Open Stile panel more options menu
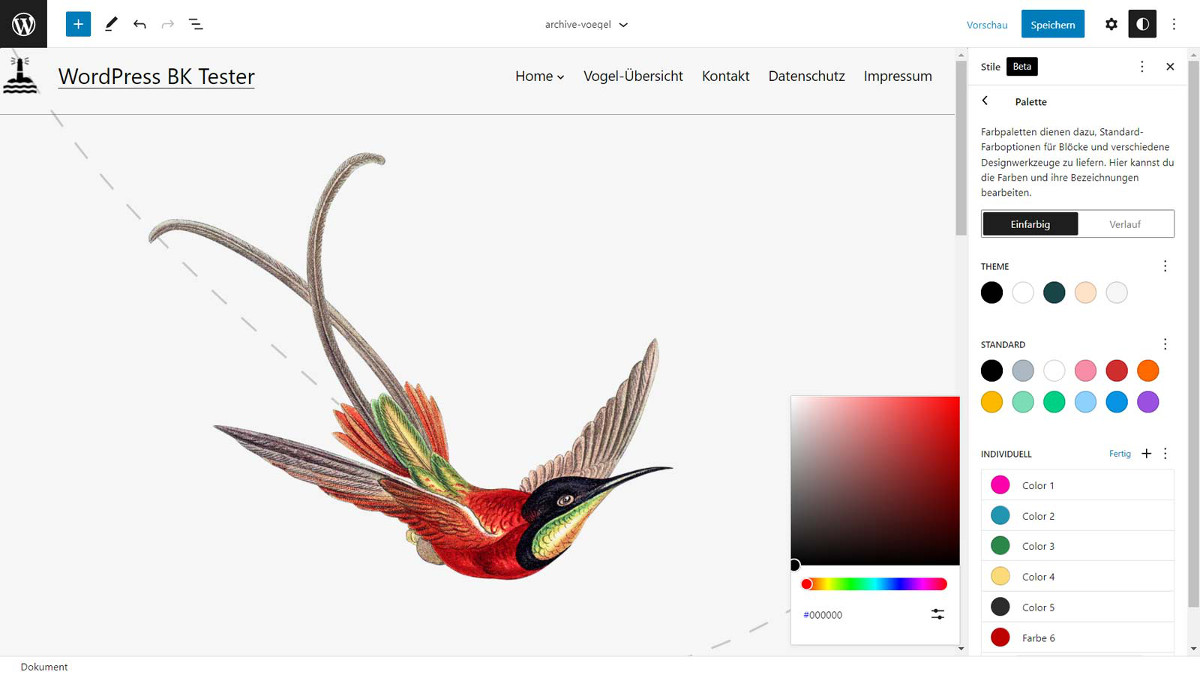The image size is (1200, 675). tap(1142, 67)
